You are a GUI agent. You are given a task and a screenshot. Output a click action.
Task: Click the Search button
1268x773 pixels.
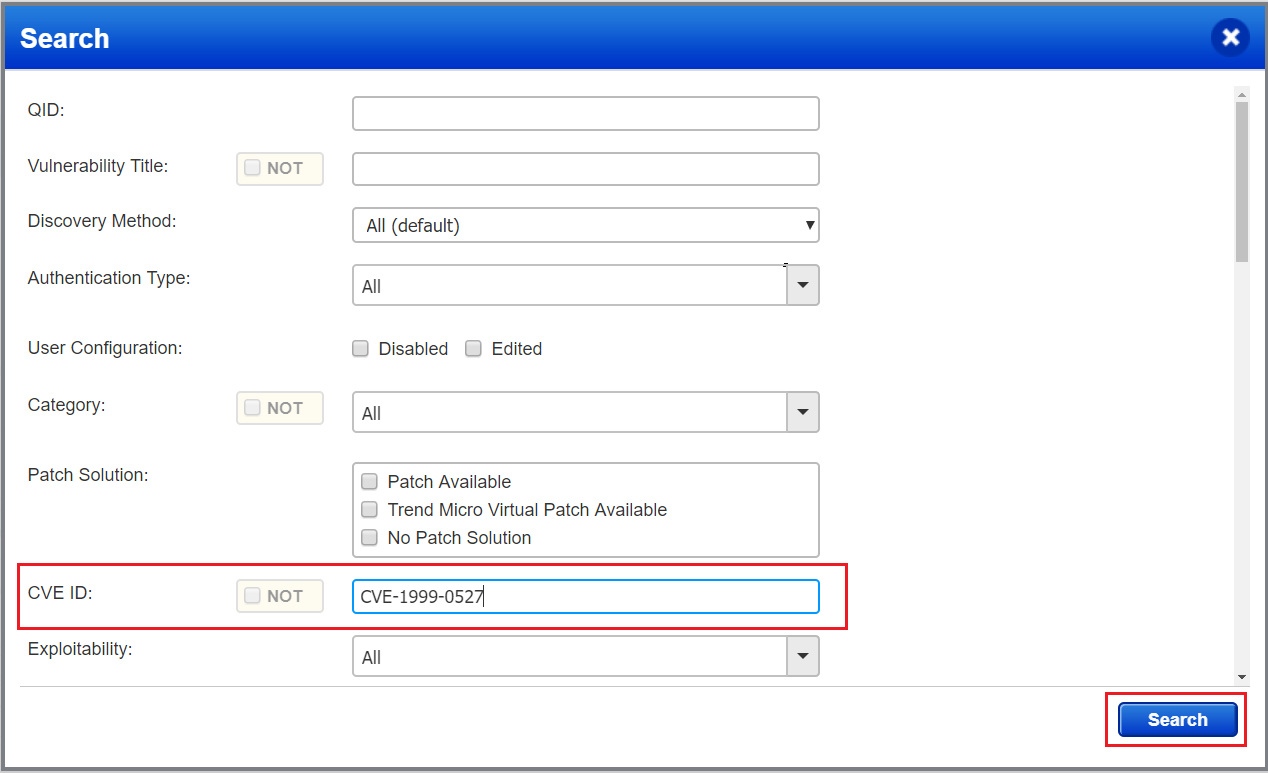pyautogui.click(x=1176, y=719)
